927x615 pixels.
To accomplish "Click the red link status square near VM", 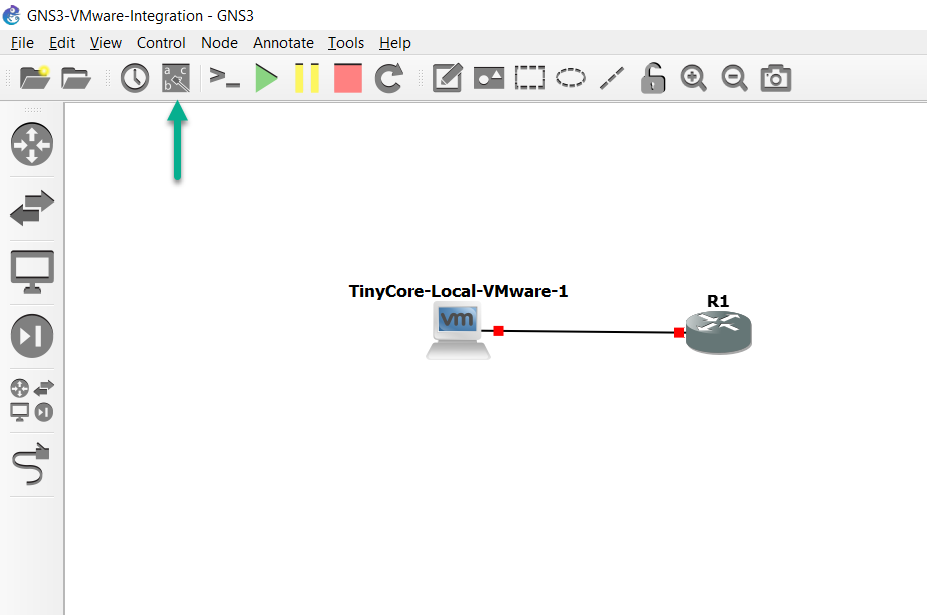I will pos(498,331).
